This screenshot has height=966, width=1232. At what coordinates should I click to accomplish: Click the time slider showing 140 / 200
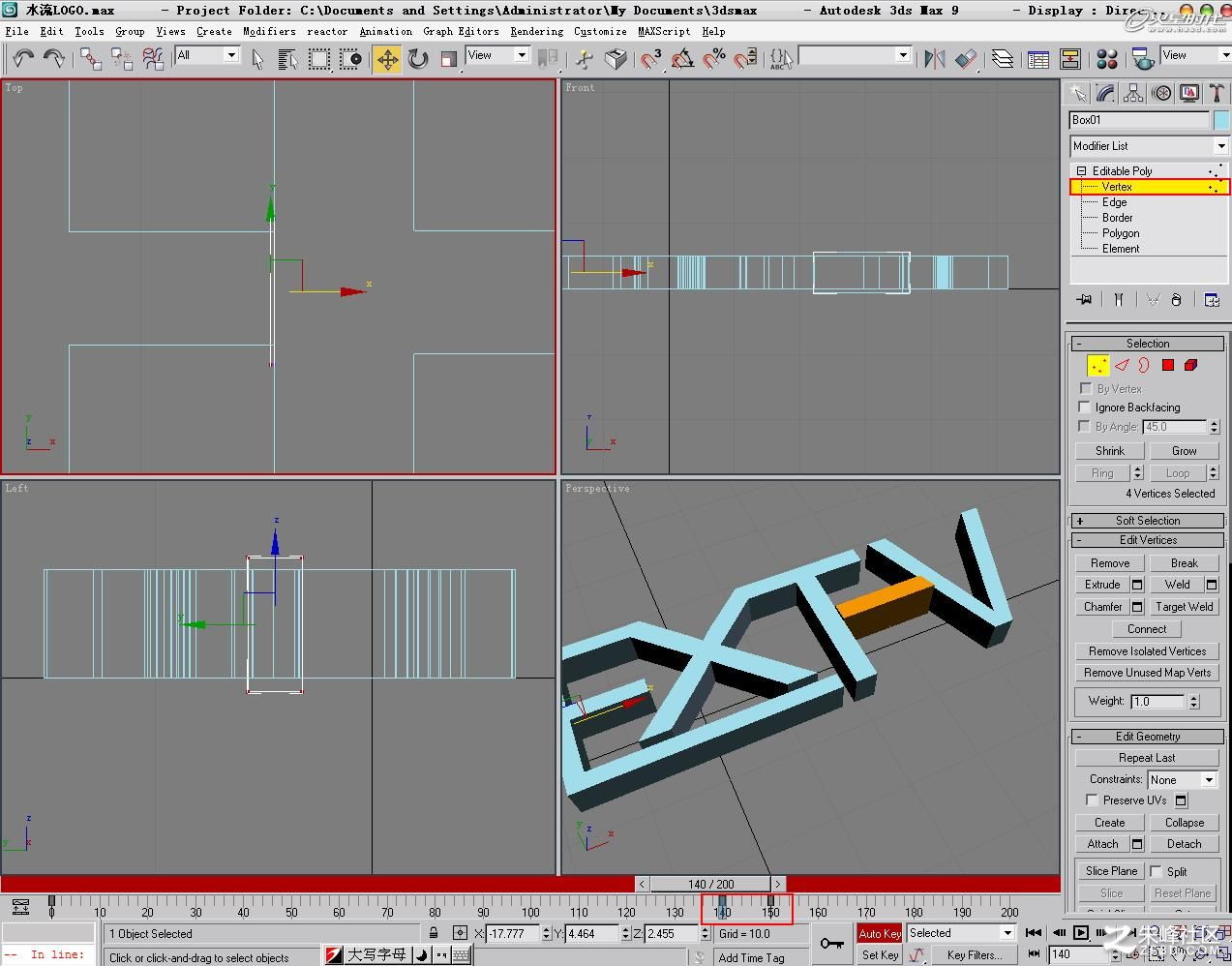[x=711, y=884]
